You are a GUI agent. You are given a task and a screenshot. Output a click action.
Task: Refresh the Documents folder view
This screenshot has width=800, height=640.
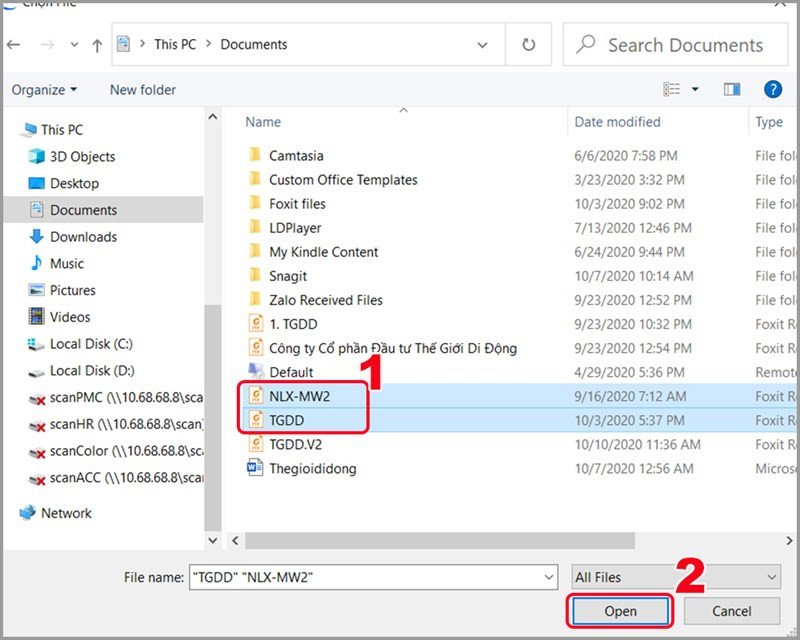click(x=528, y=44)
